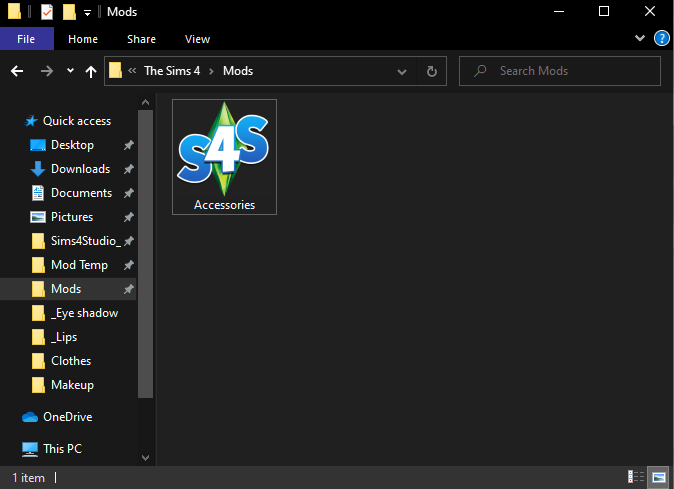Click The Sims 4 breadcrumb in address bar
The image size is (674, 489).
172,71
